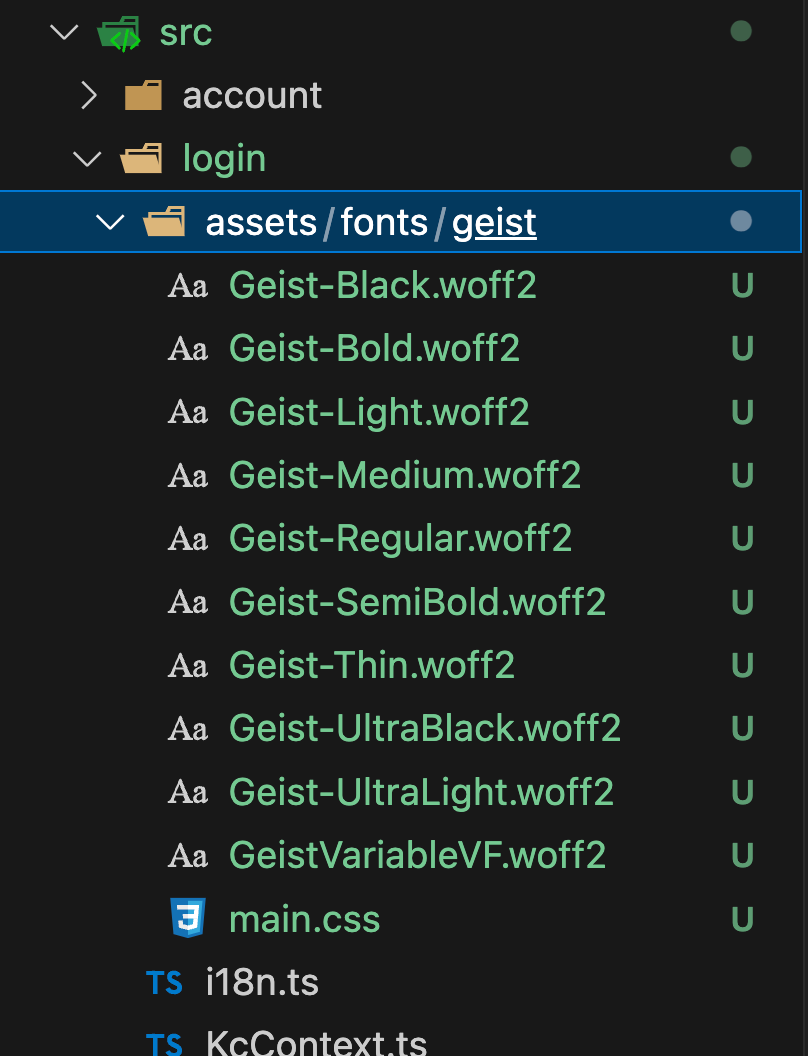Viewport: 808px width, 1056px height.
Task: Click the git status dot on login folder
Action: [x=741, y=157]
